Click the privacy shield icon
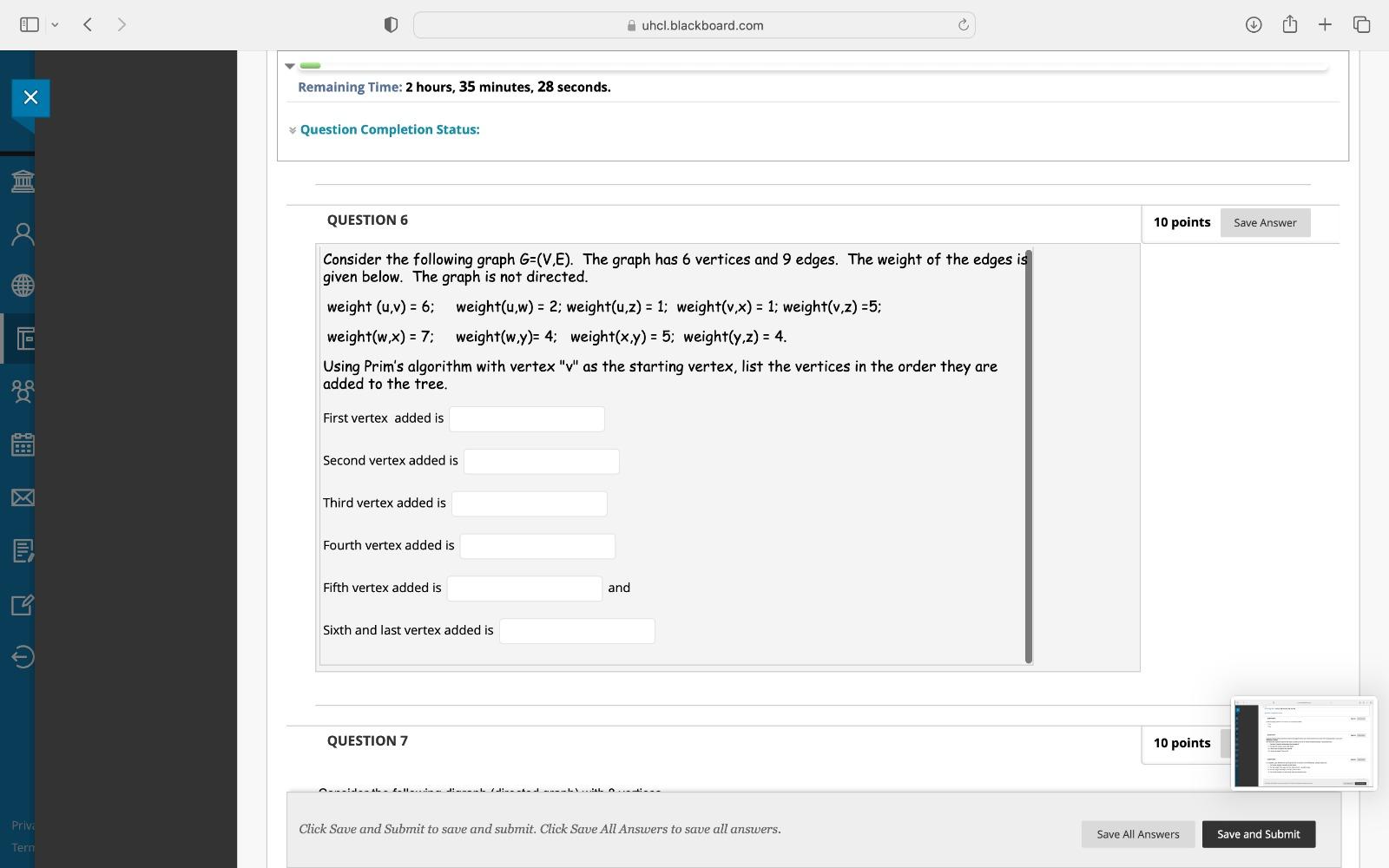The width and height of the screenshot is (1389, 868). 391,25
